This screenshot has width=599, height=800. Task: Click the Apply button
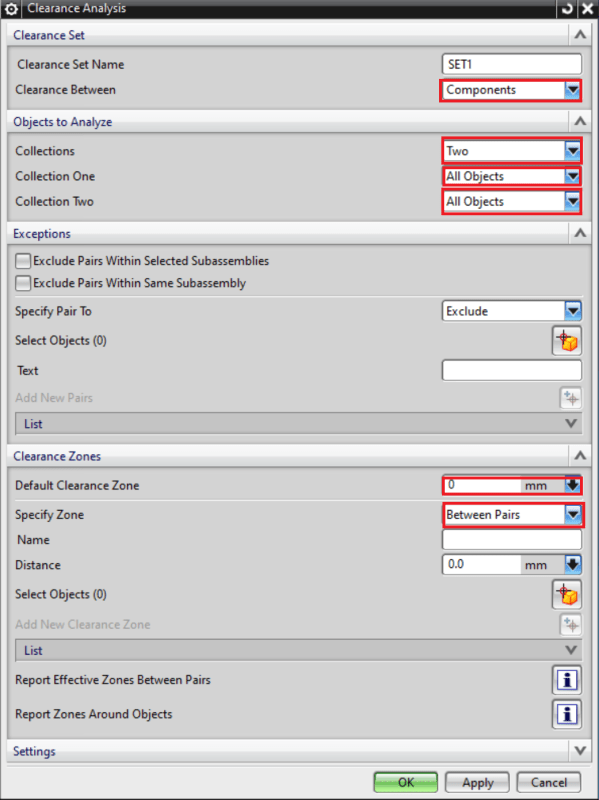click(478, 782)
